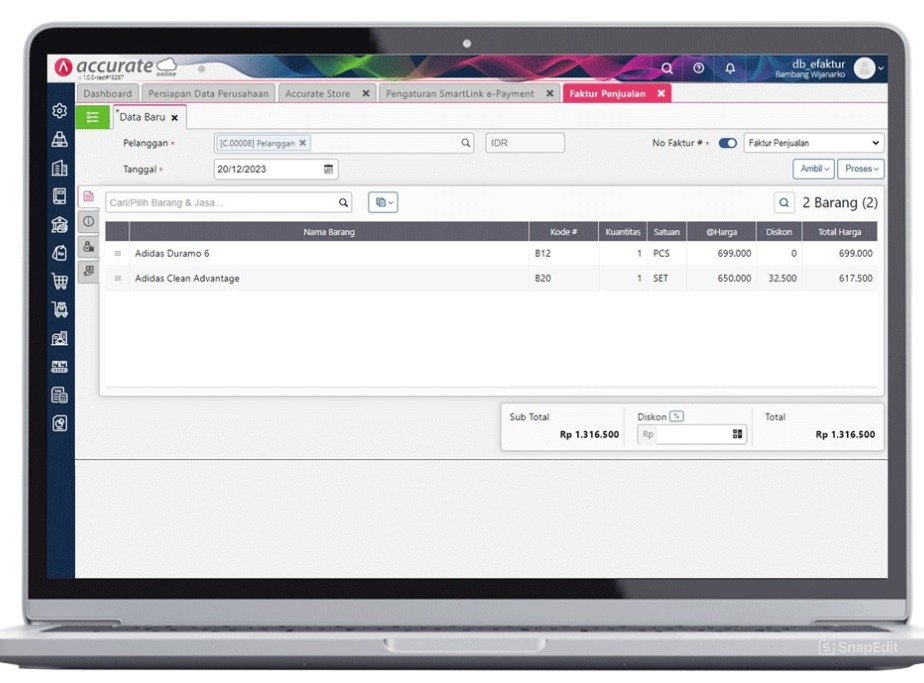Sort by Nama Barang column header
924x683 pixels.
click(329, 232)
